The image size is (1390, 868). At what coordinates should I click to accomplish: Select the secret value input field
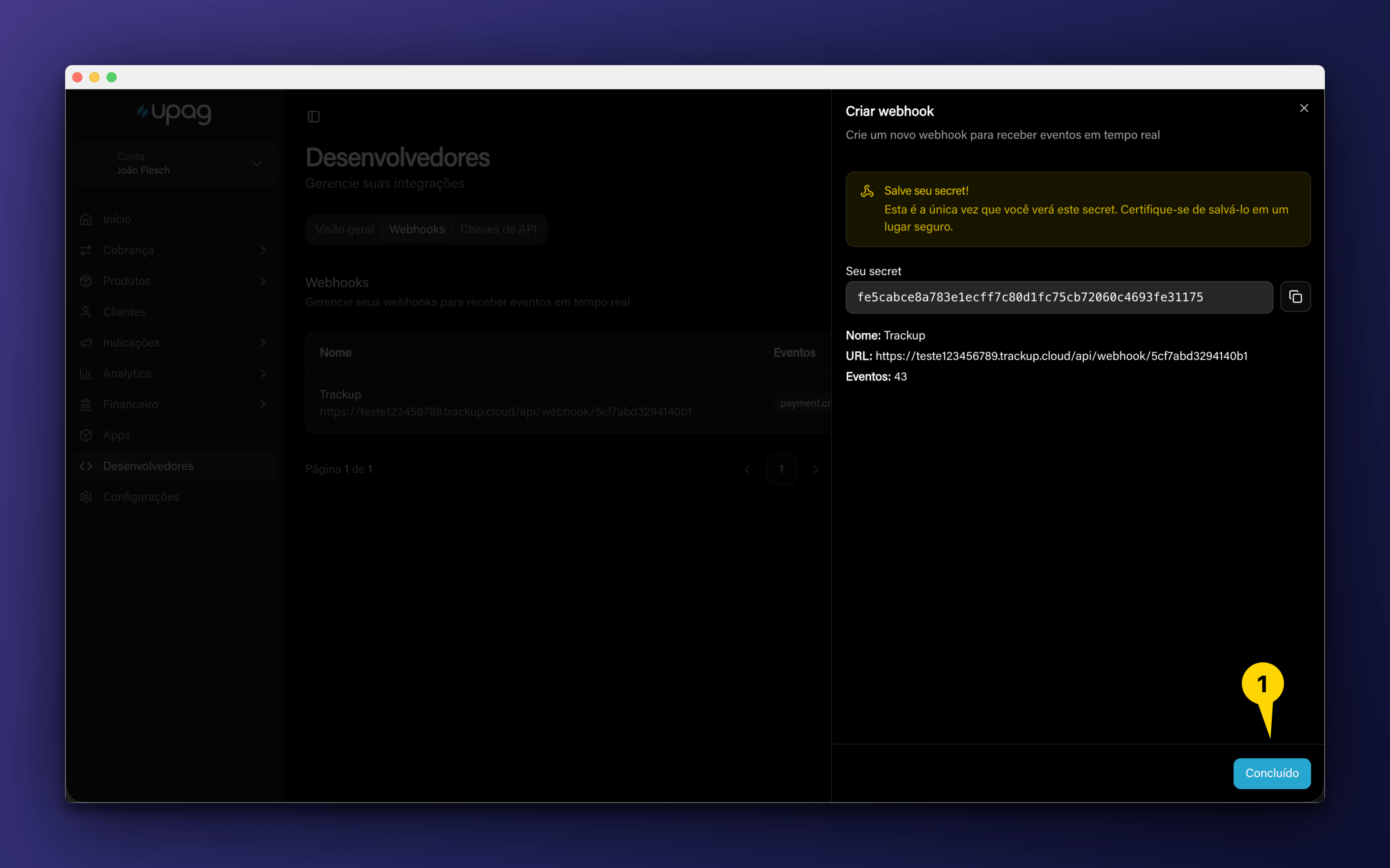pyautogui.click(x=1059, y=297)
